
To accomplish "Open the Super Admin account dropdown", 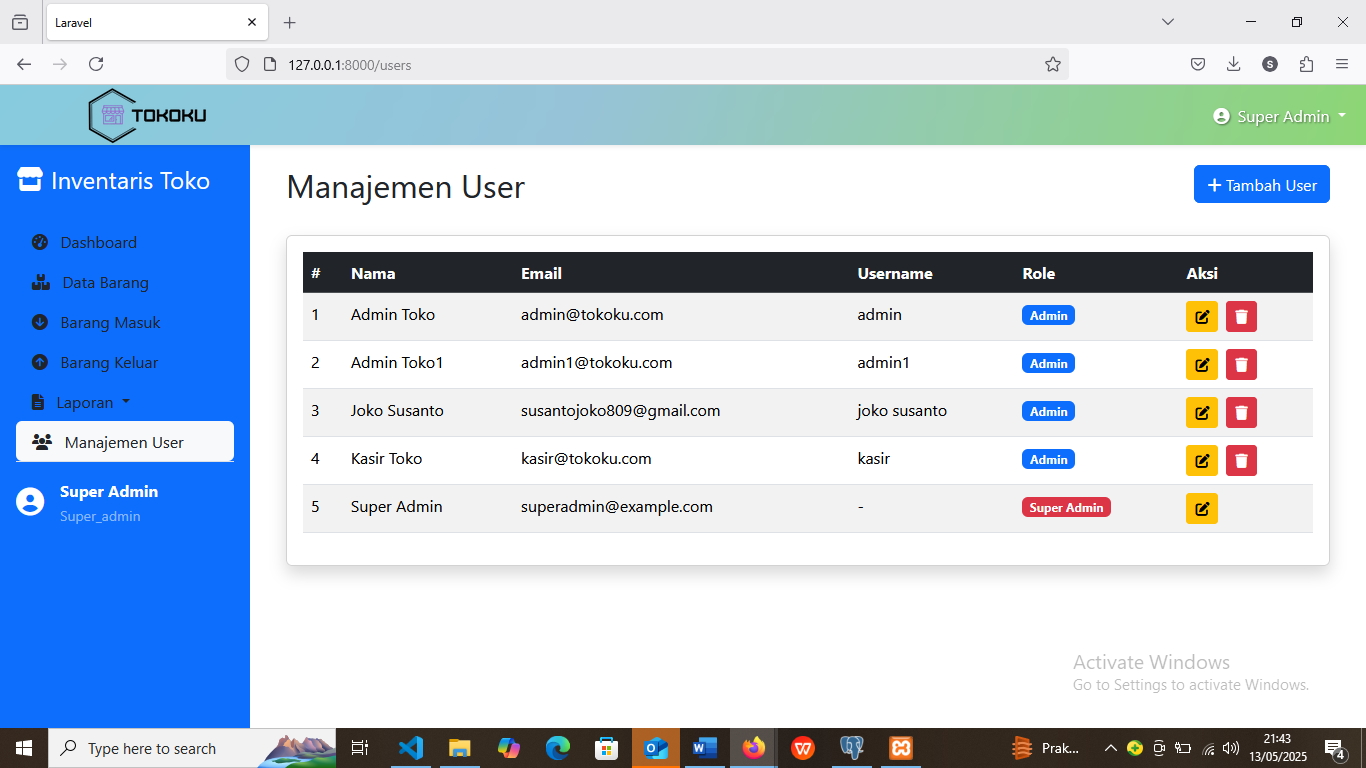I will pos(1279,116).
